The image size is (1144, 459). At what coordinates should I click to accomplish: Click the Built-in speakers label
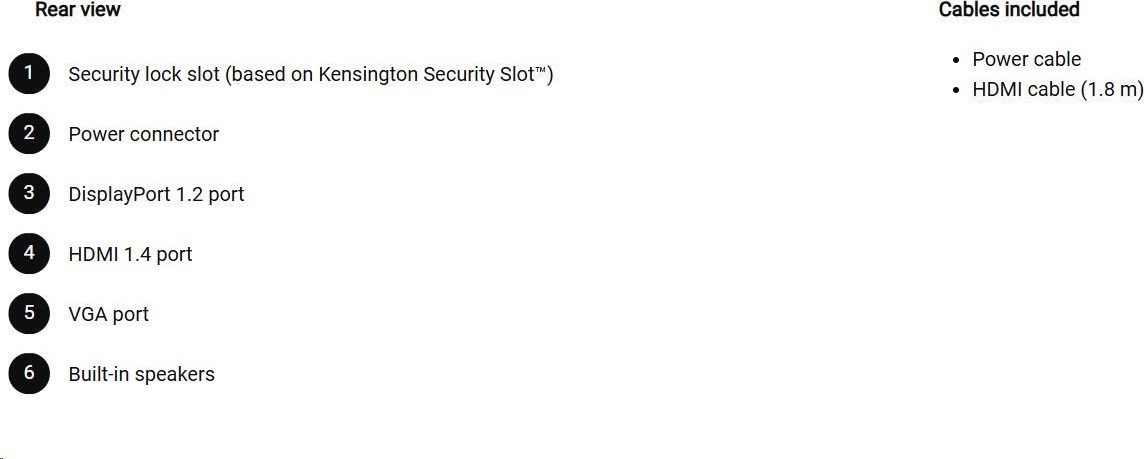click(142, 374)
